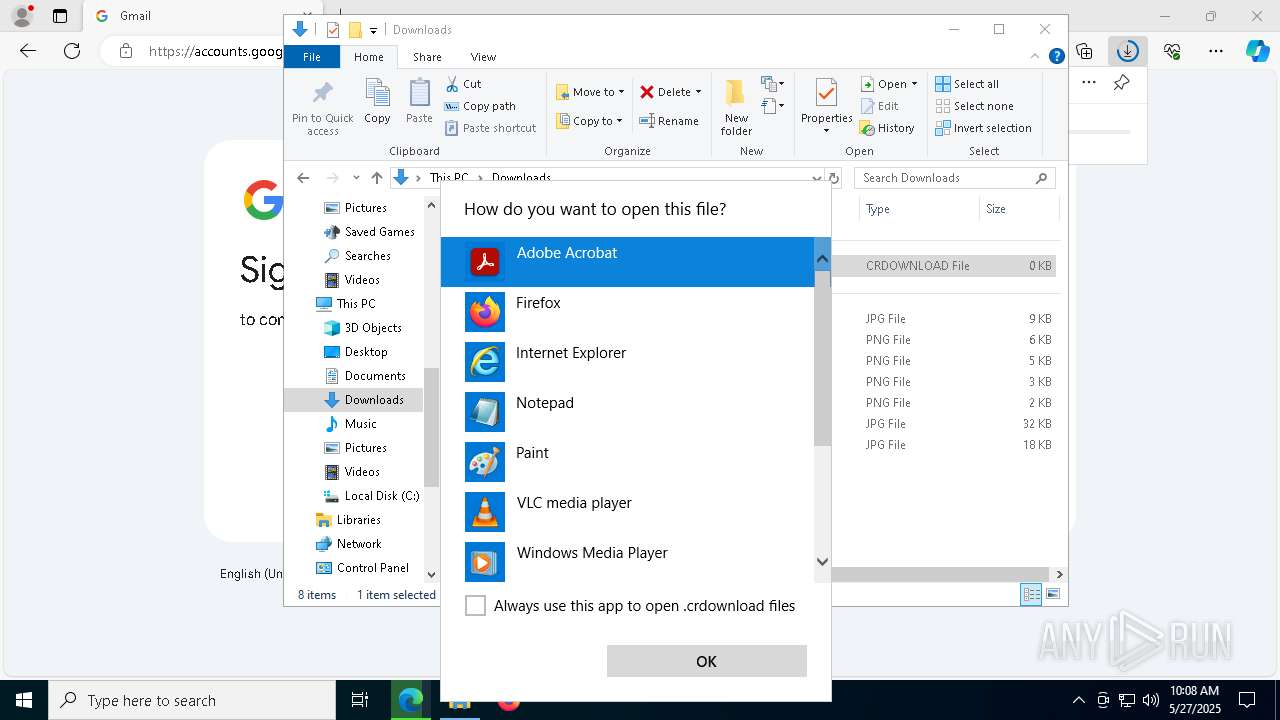Select Music in navigation pane
Screen dimensions: 1280x720
[x=351, y=424]
